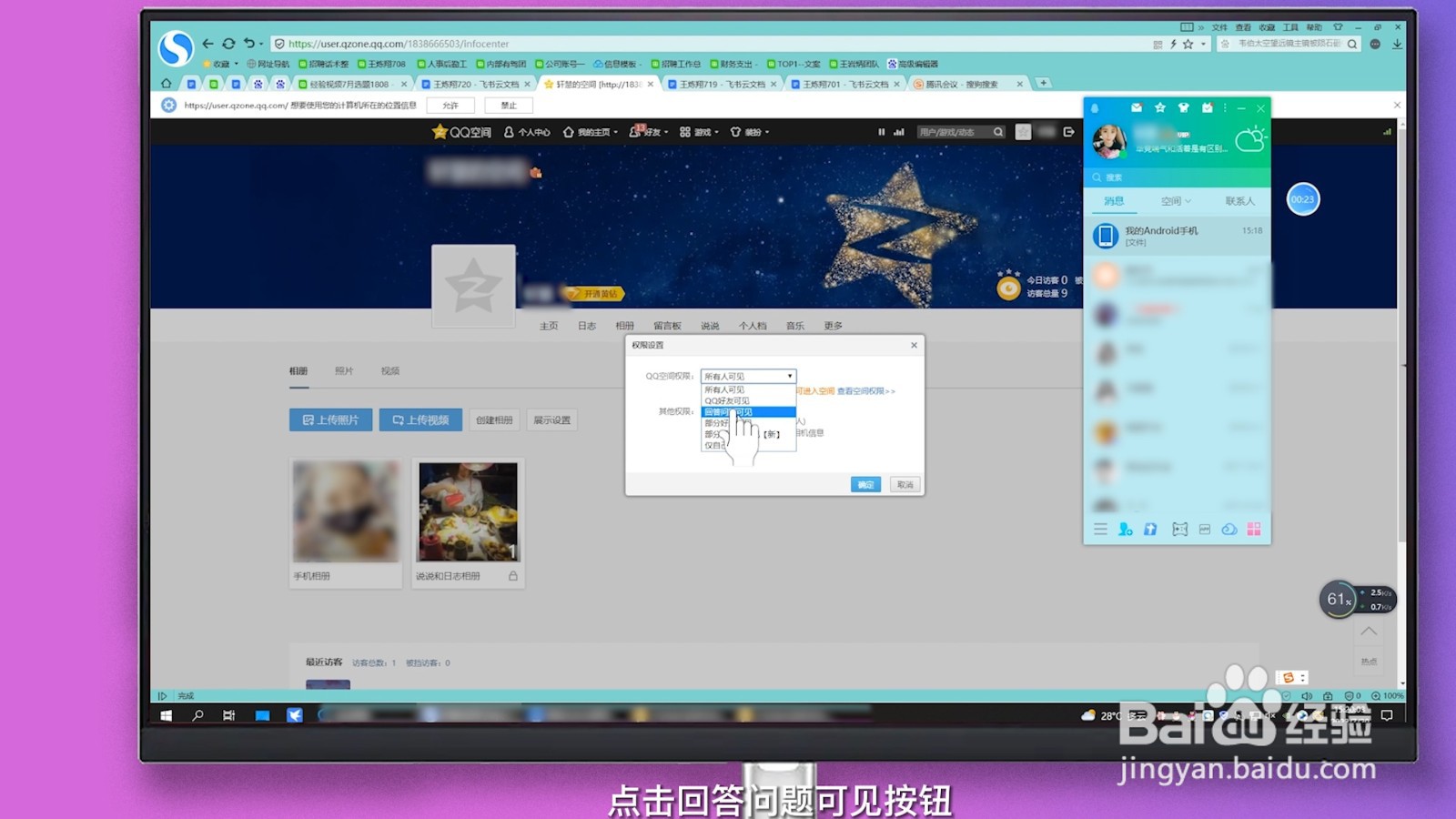This screenshot has width=1456, height=819.
Task: Expand the QQ空间权限 dropdown box
Action: click(749, 376)
